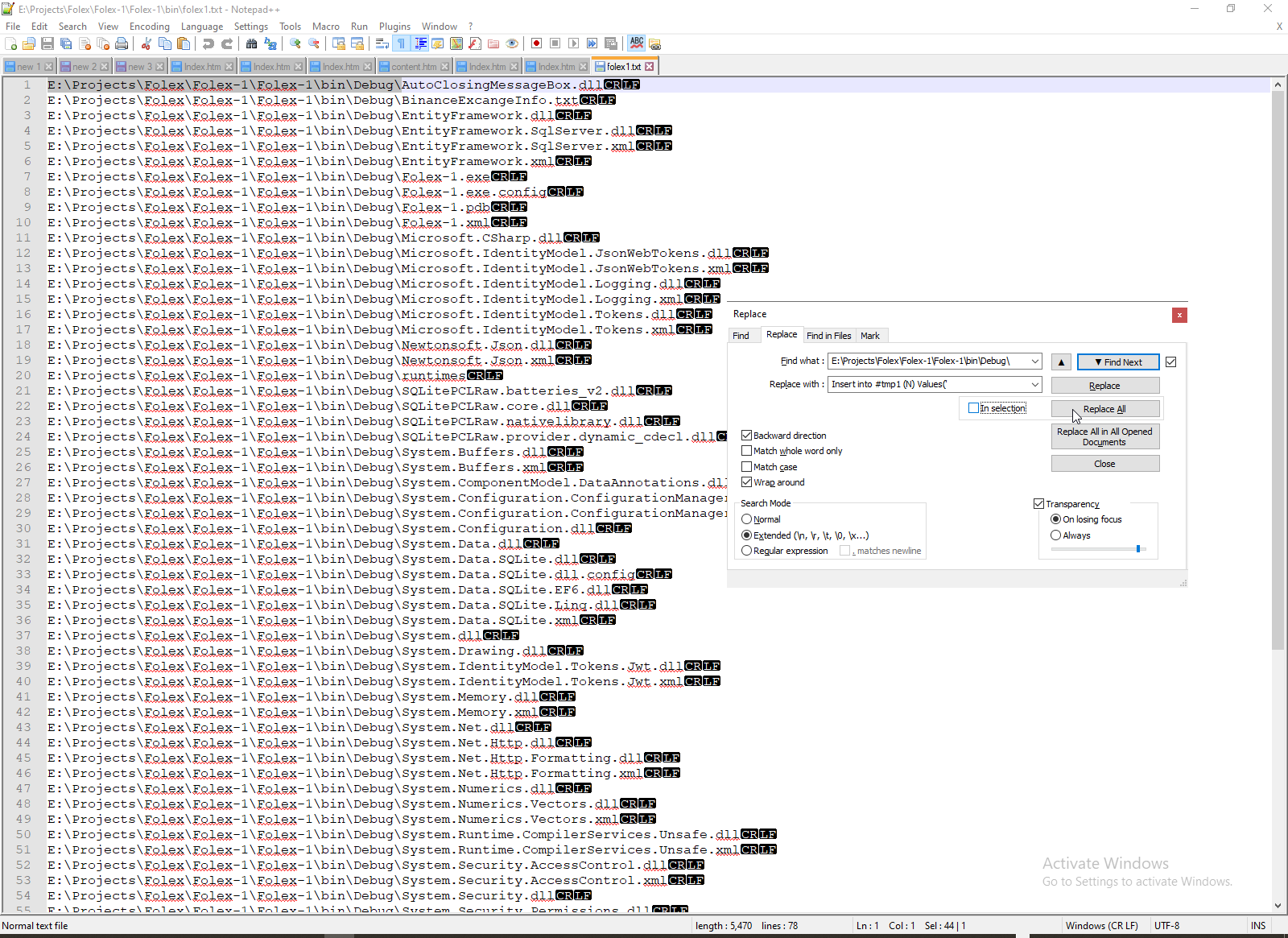Click the Playback macro icon
The image size is (1288, 938).
[573, 43]
